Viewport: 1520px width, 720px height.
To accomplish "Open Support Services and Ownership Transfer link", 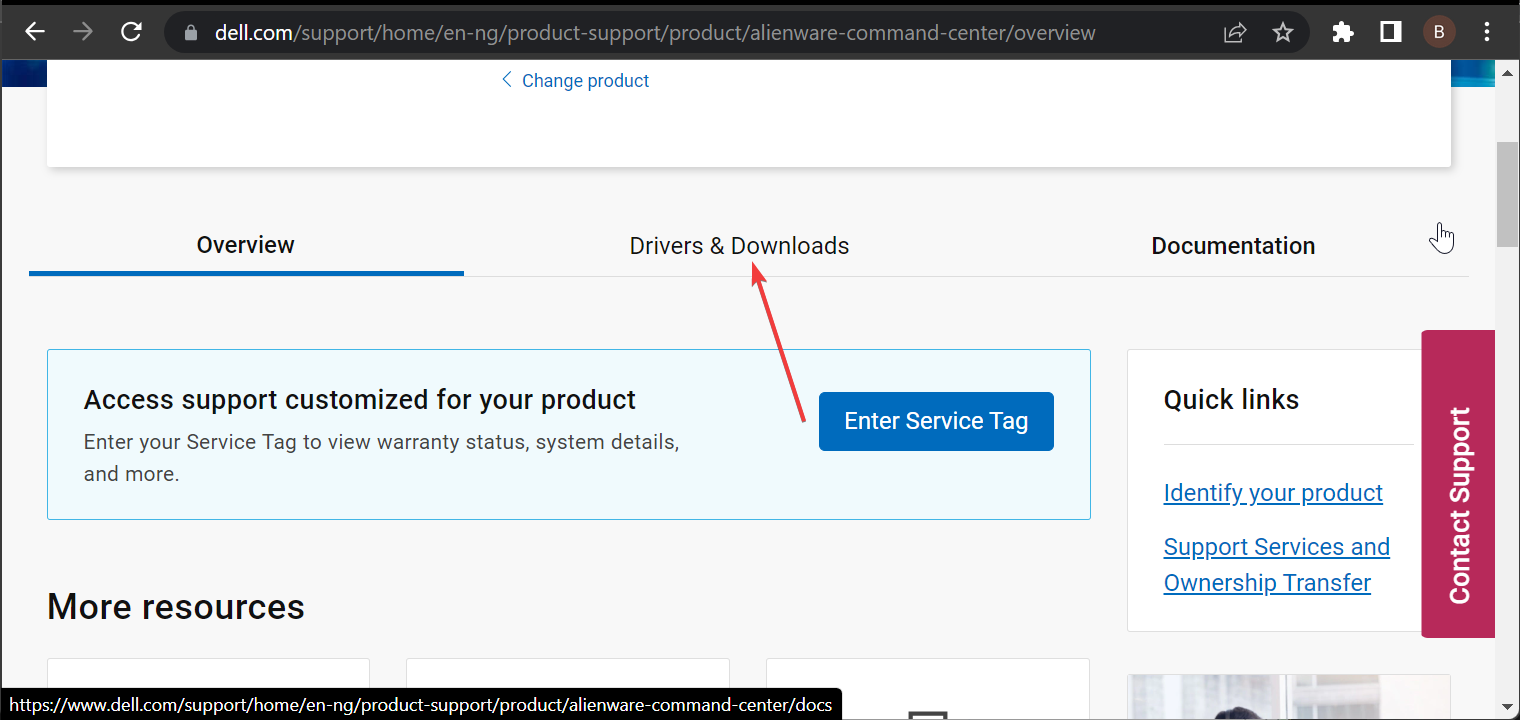I will [1277, 565].
